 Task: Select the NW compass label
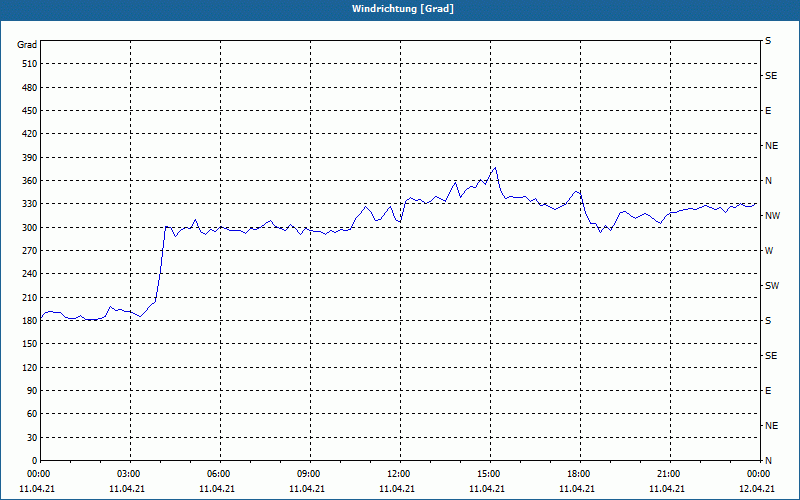coord(772,216)
